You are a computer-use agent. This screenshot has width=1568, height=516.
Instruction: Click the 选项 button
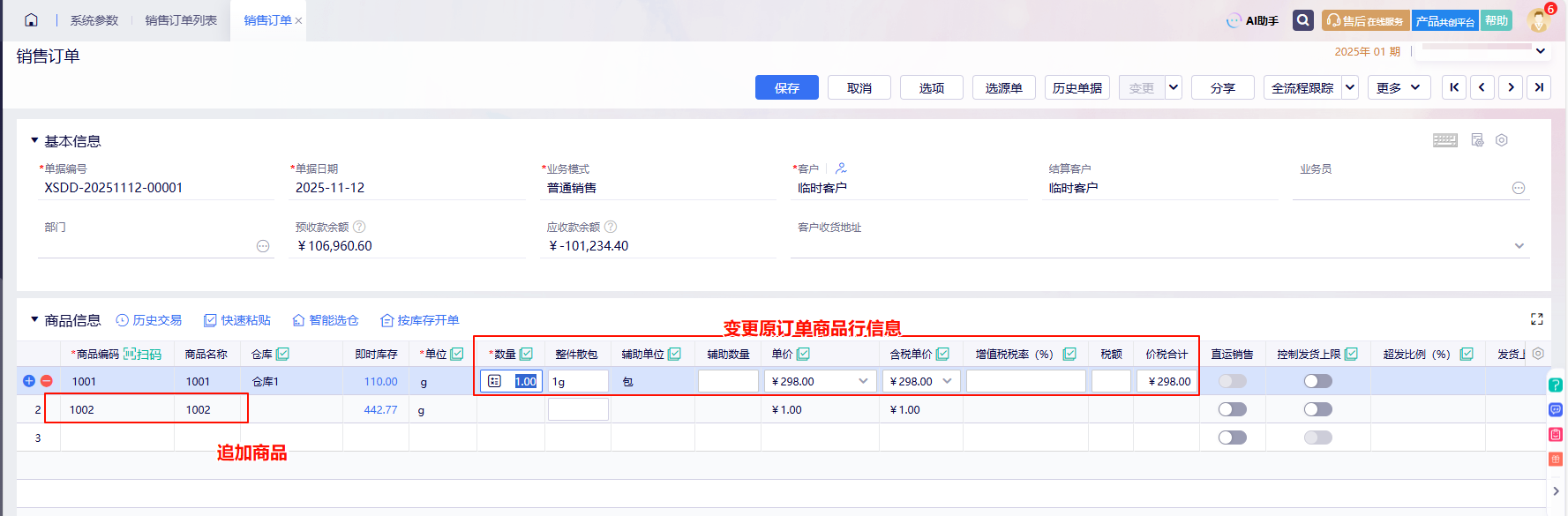pos(932,87)
